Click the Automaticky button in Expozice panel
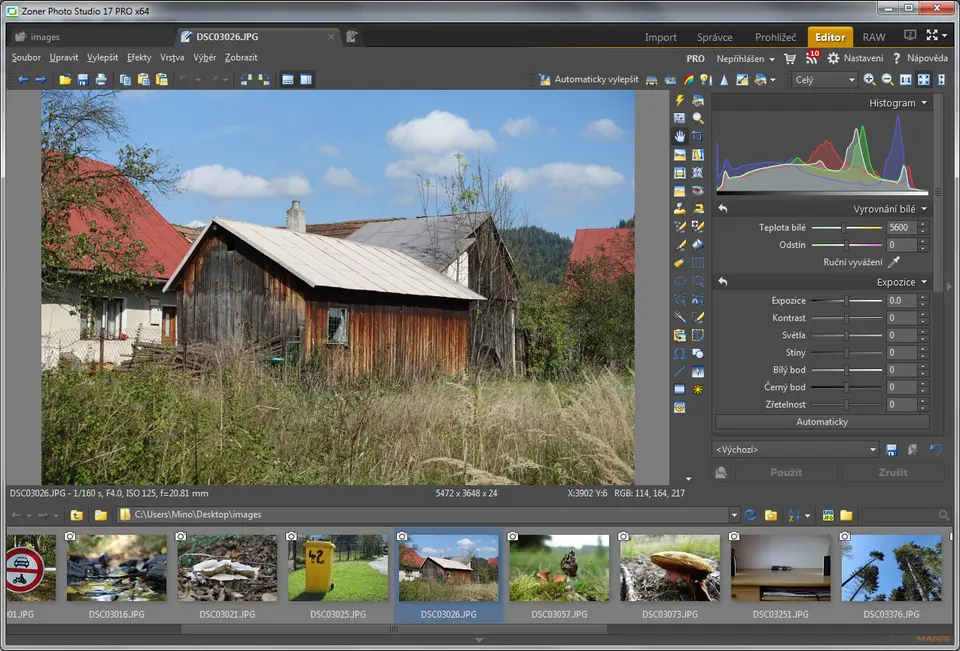Screen dimensions: 960x651 [x=821, y=422]
